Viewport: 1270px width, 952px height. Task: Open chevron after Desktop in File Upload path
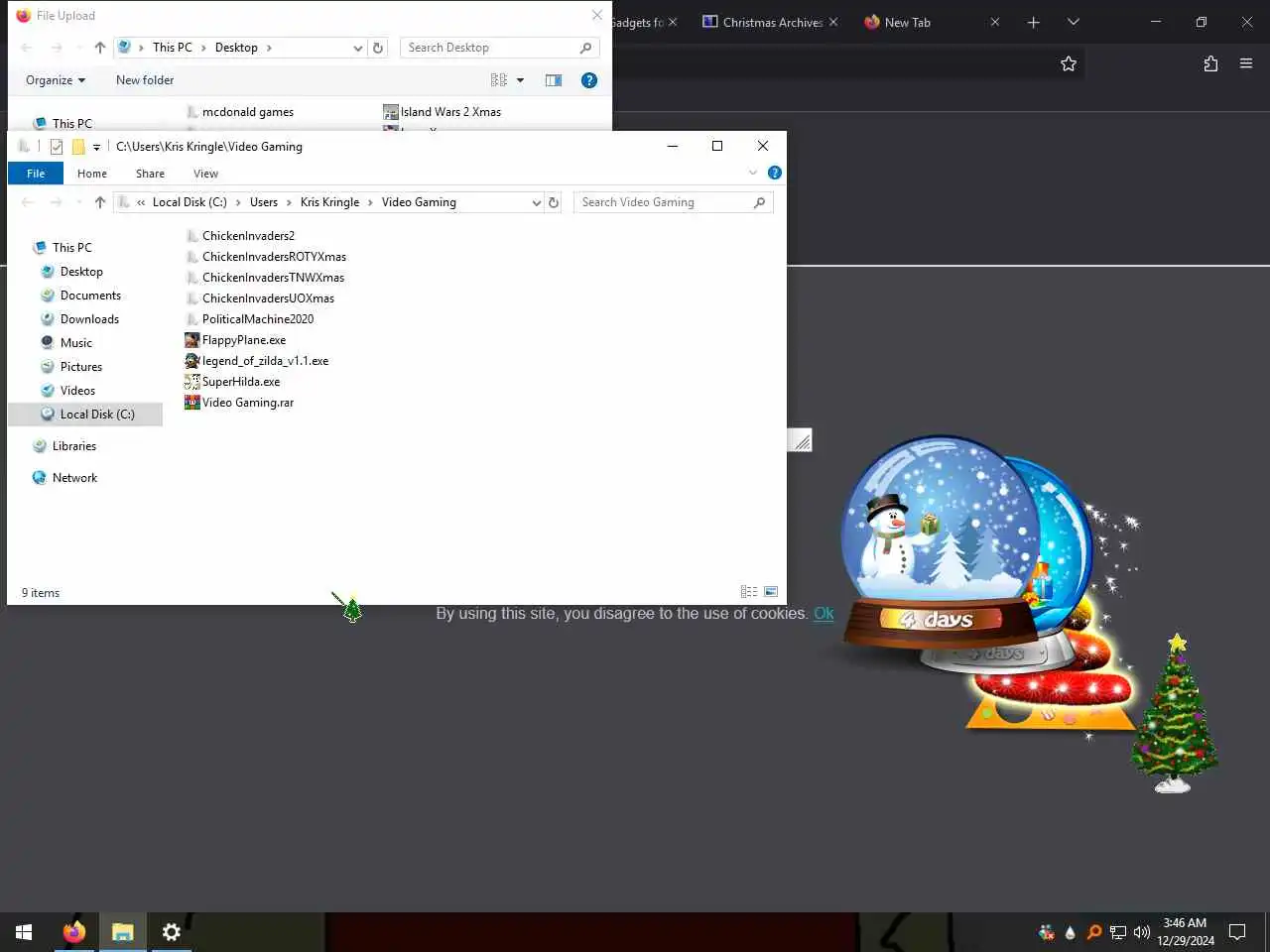(269, 48)
